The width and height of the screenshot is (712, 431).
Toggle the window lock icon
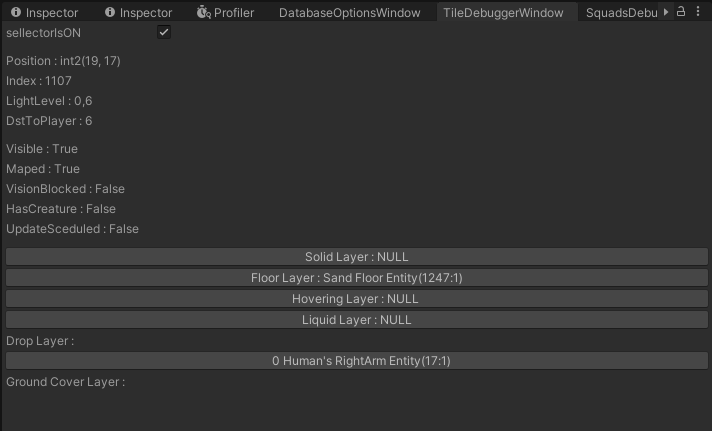click(681, 11)
